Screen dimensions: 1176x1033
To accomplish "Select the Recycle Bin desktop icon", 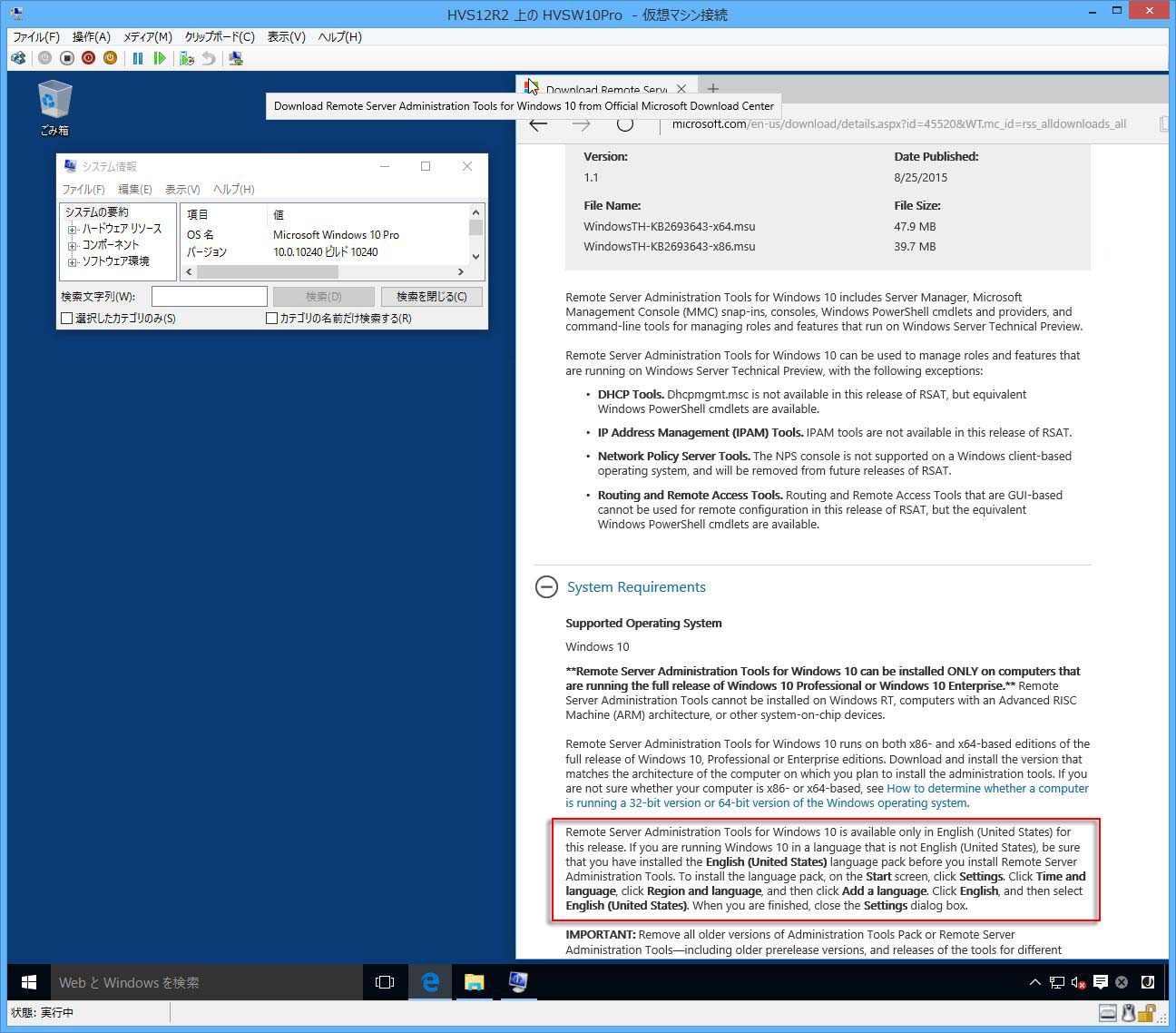I will click(x=54, y=108).
